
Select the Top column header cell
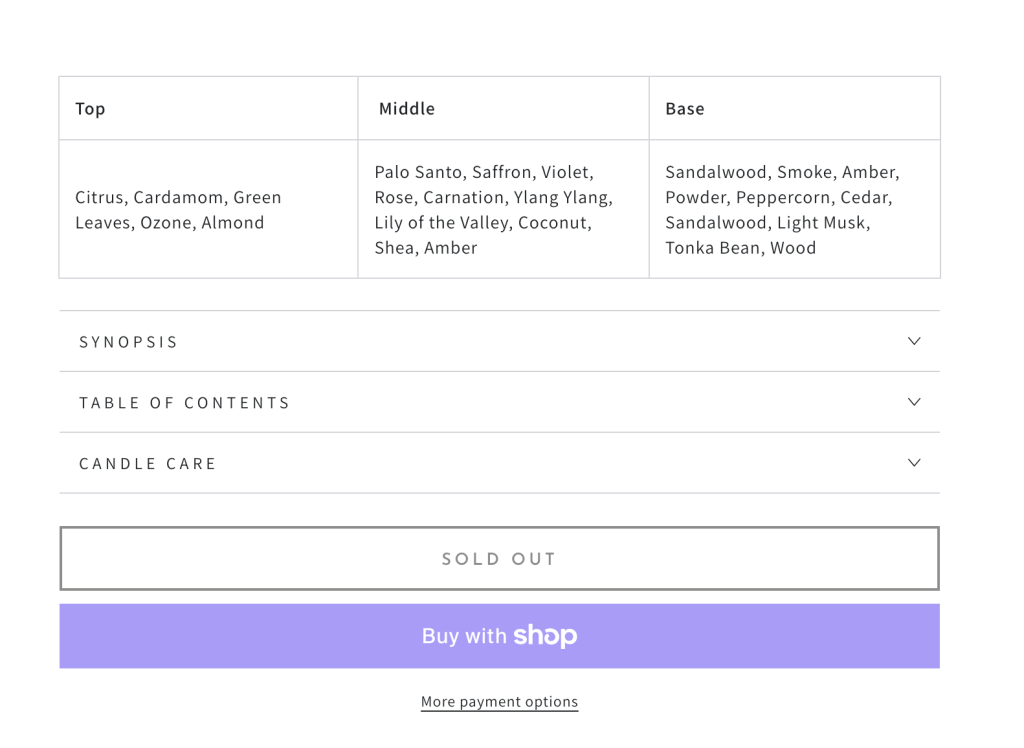[90, 109]
